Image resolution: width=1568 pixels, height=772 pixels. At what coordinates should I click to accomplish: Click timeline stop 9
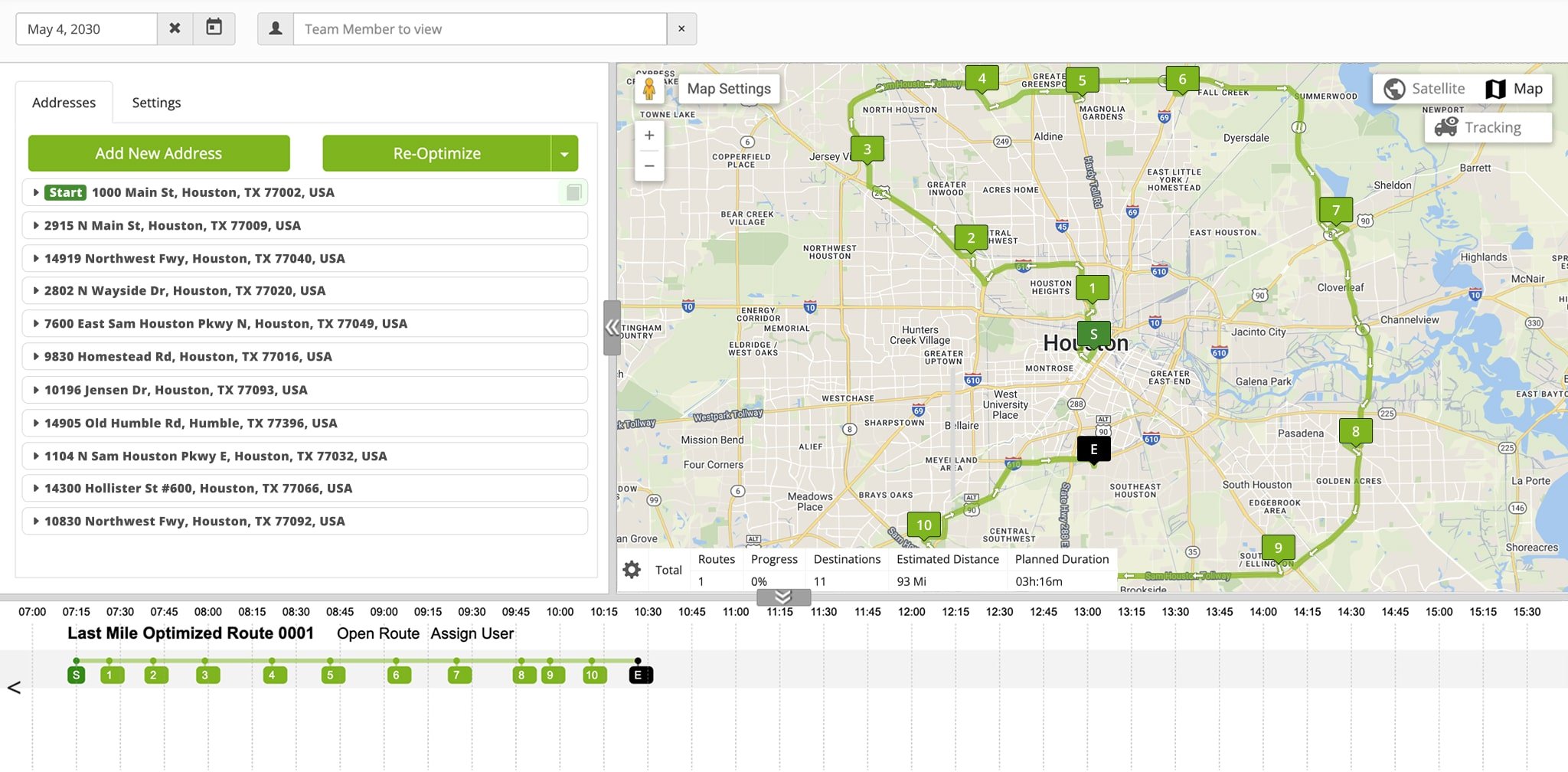[x=552, y=675]
